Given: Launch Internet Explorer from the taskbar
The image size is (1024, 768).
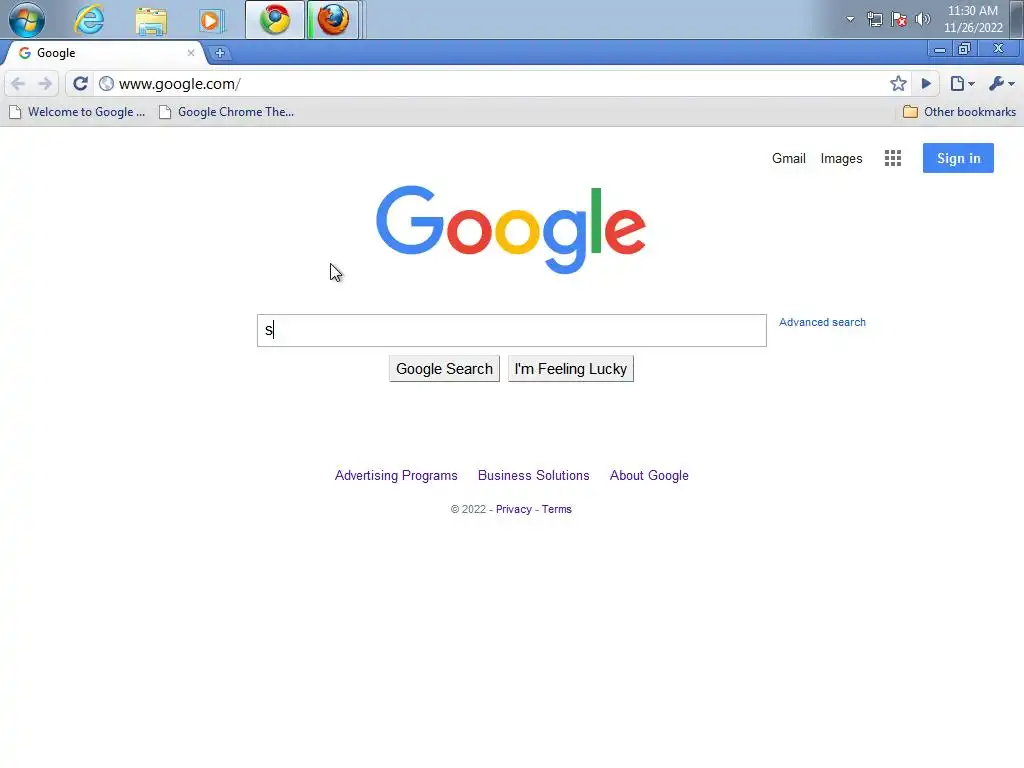Looking at the screenshot, I should [x=89, y=20].
